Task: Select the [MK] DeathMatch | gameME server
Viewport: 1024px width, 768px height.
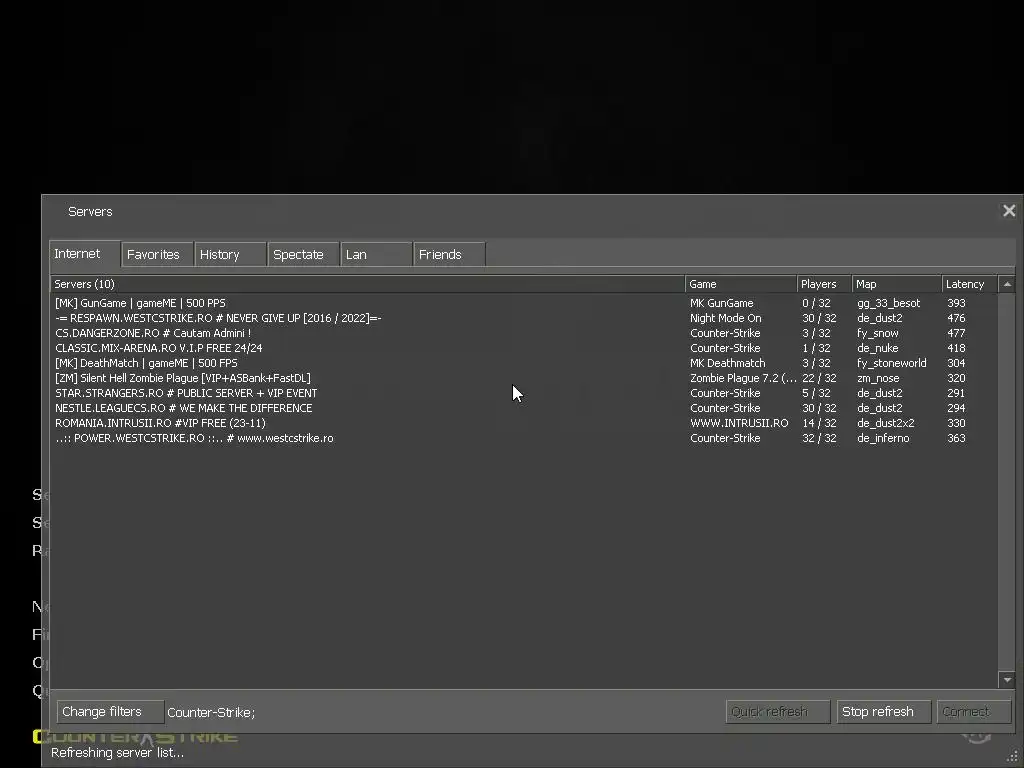Action: click(x=524, y=363)
